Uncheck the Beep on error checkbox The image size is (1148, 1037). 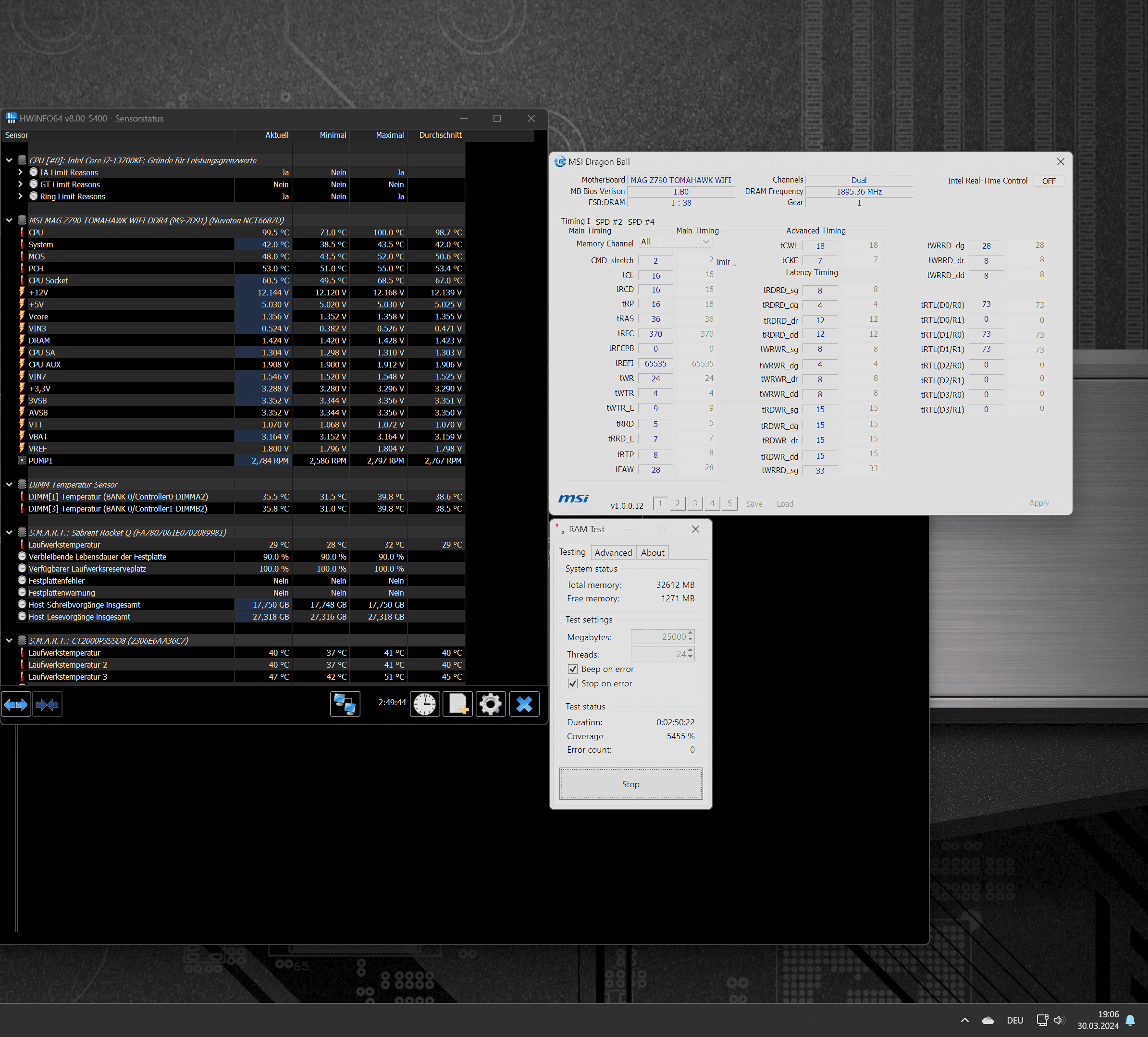[573, 670]
